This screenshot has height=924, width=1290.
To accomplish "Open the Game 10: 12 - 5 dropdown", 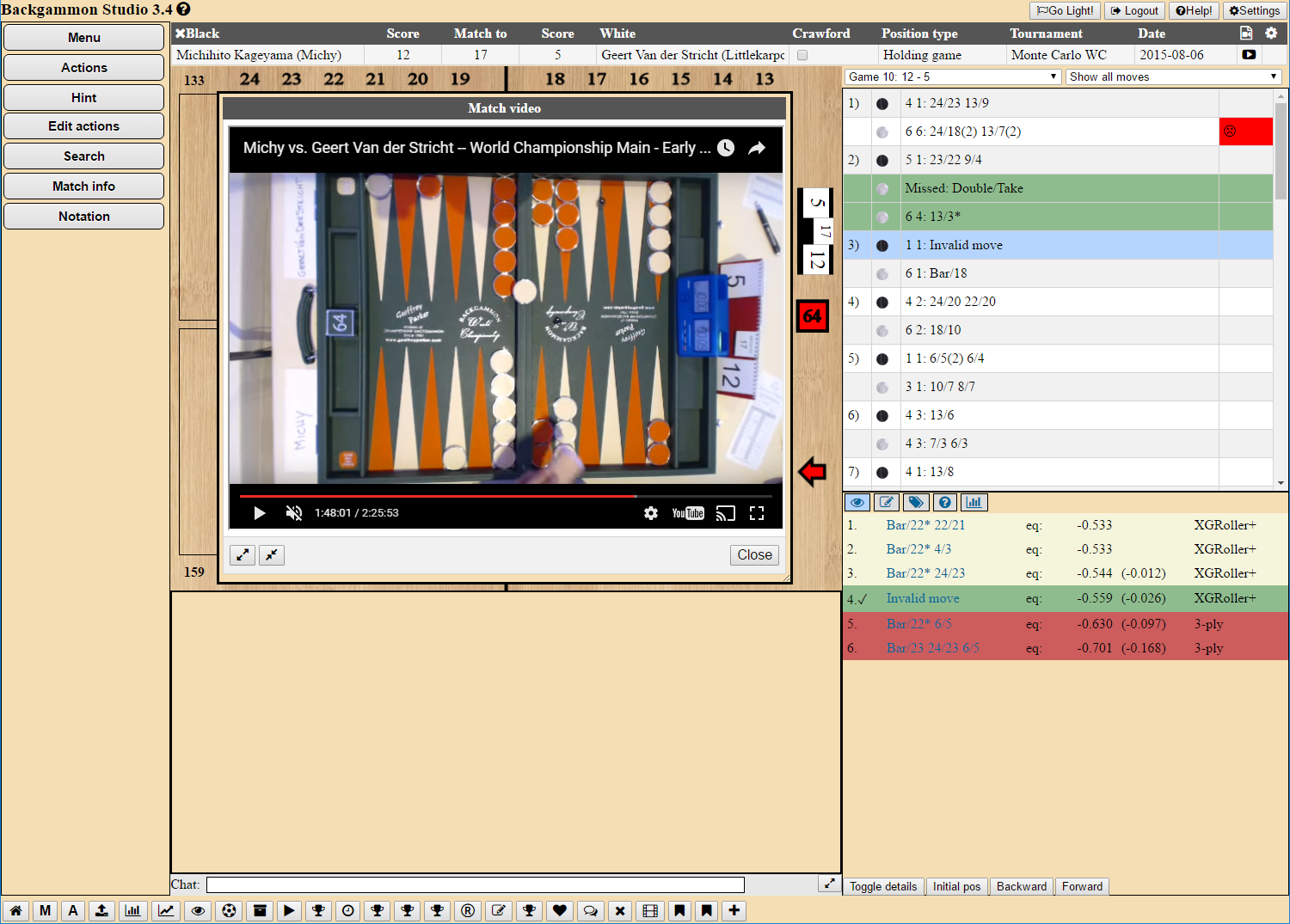I will (952, 77).
